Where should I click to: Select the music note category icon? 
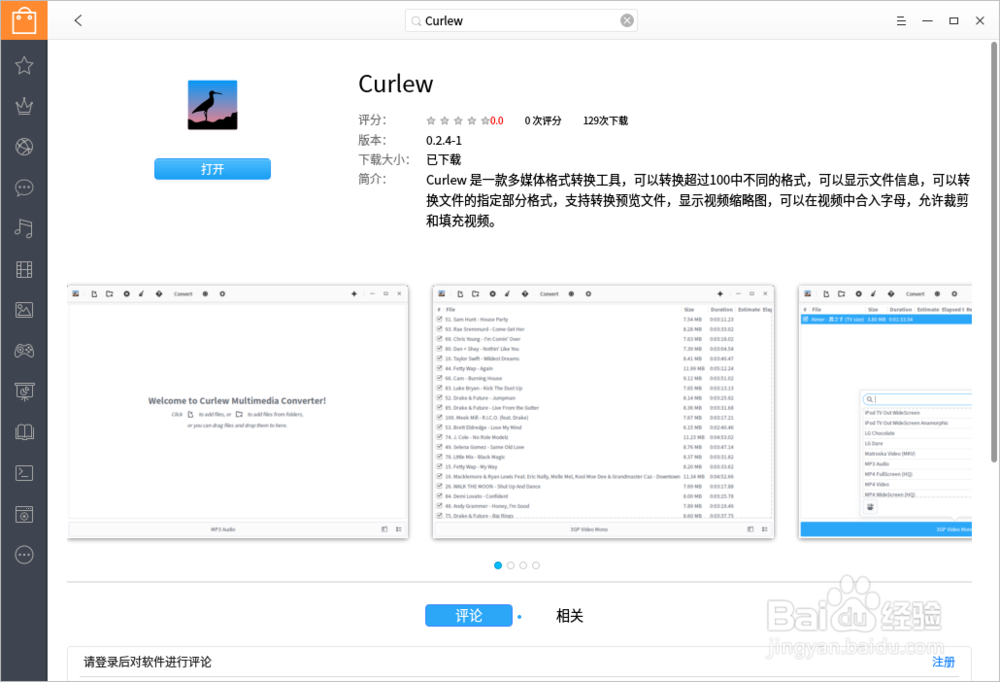tap(24, 228)
